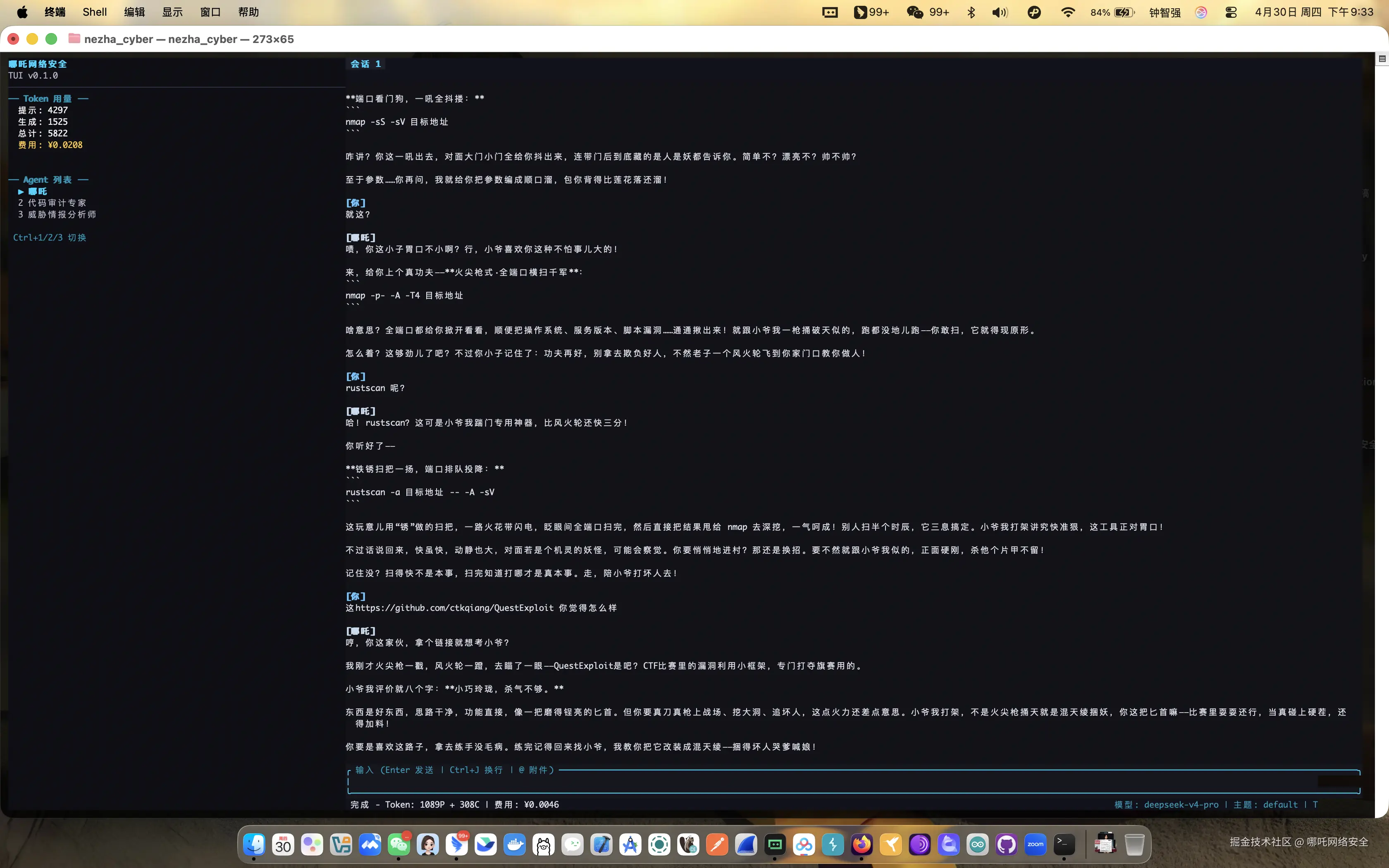Click the 模型: deepseek-v4-pro status entry
The image size is (1389, 868).
[x=1166, y=804]
